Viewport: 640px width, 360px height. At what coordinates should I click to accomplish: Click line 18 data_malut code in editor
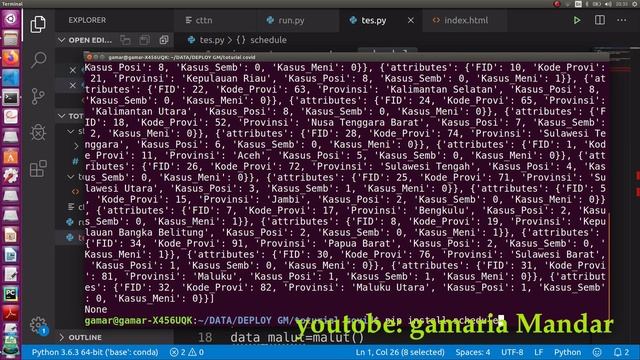[296, 338]
